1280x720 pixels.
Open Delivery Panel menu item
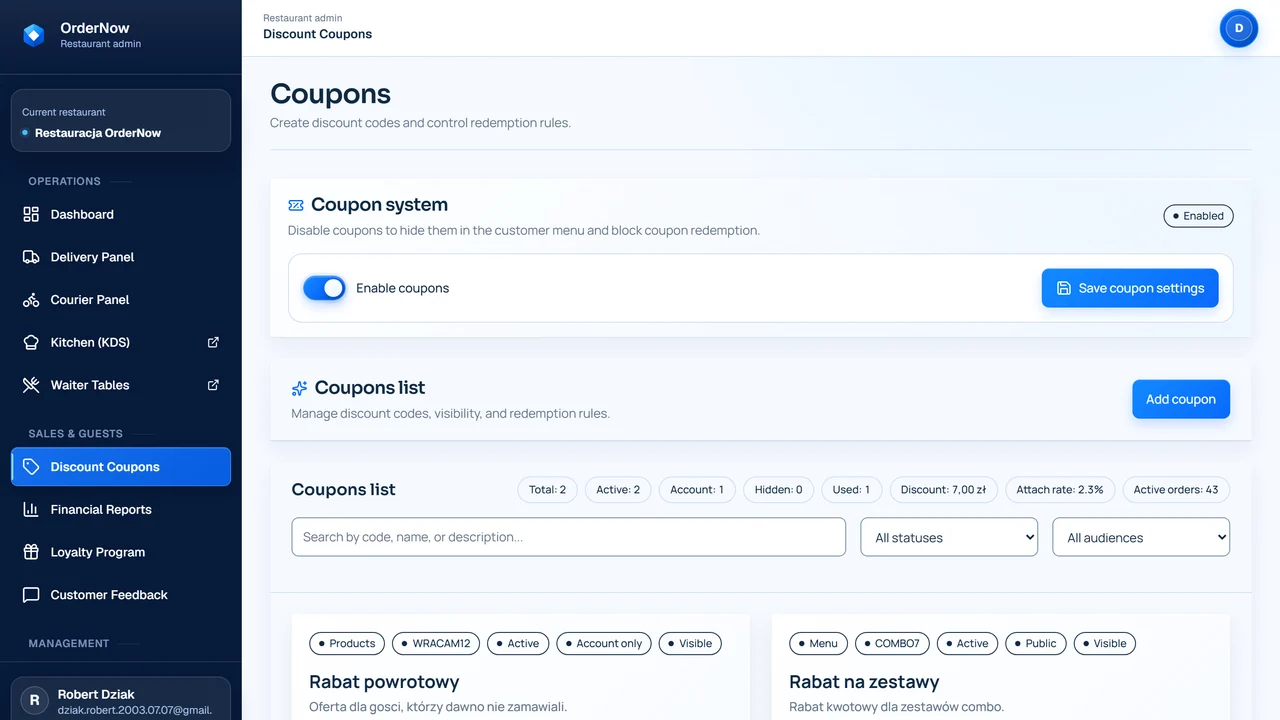point(121,257)
